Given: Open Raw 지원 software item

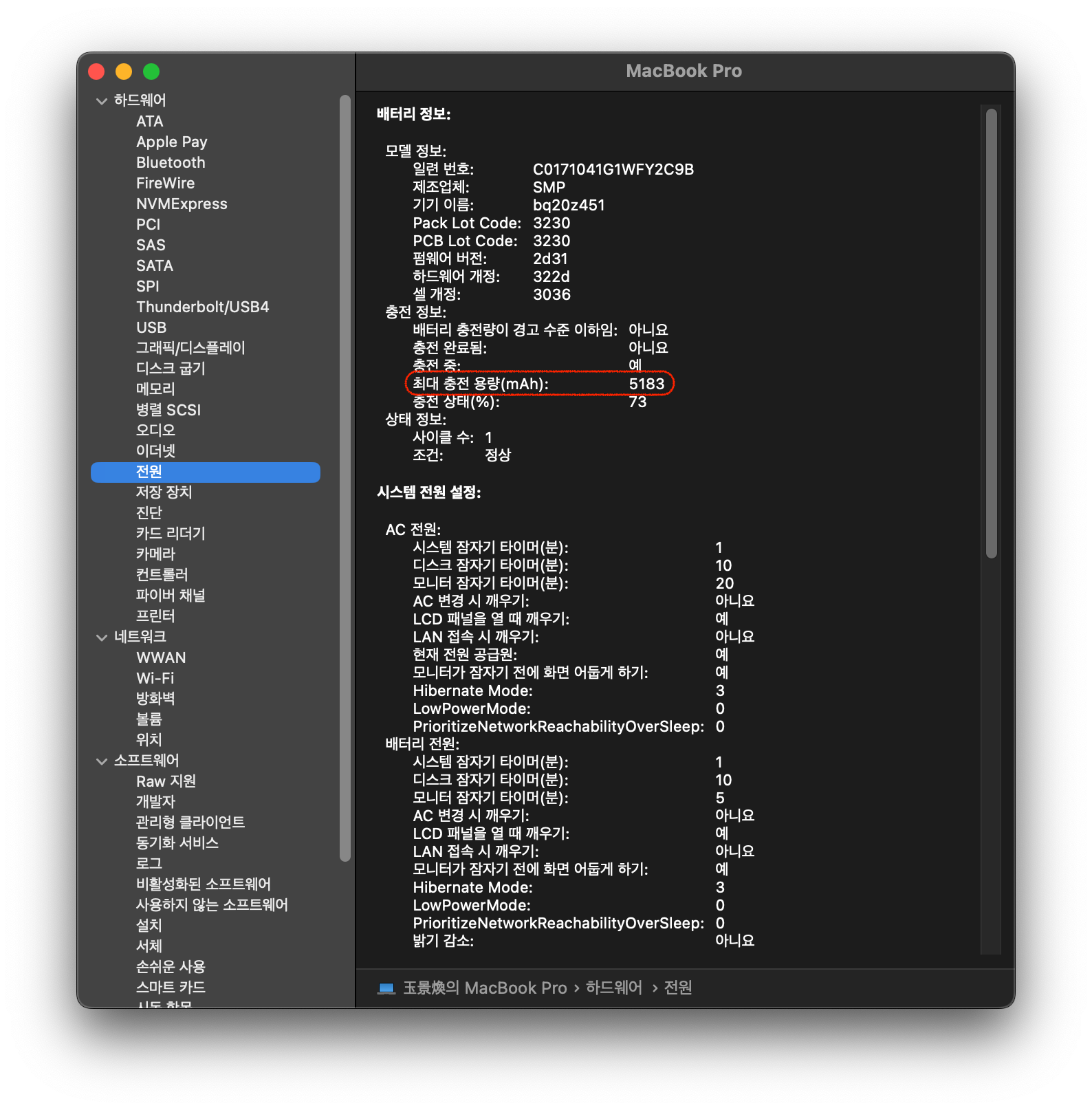Looking at the screenshot, I should (x=166, y=781).
